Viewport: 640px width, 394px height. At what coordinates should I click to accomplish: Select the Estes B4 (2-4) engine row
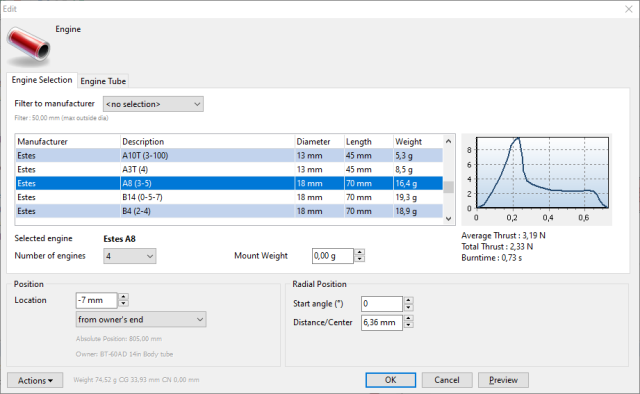(229, 211)
